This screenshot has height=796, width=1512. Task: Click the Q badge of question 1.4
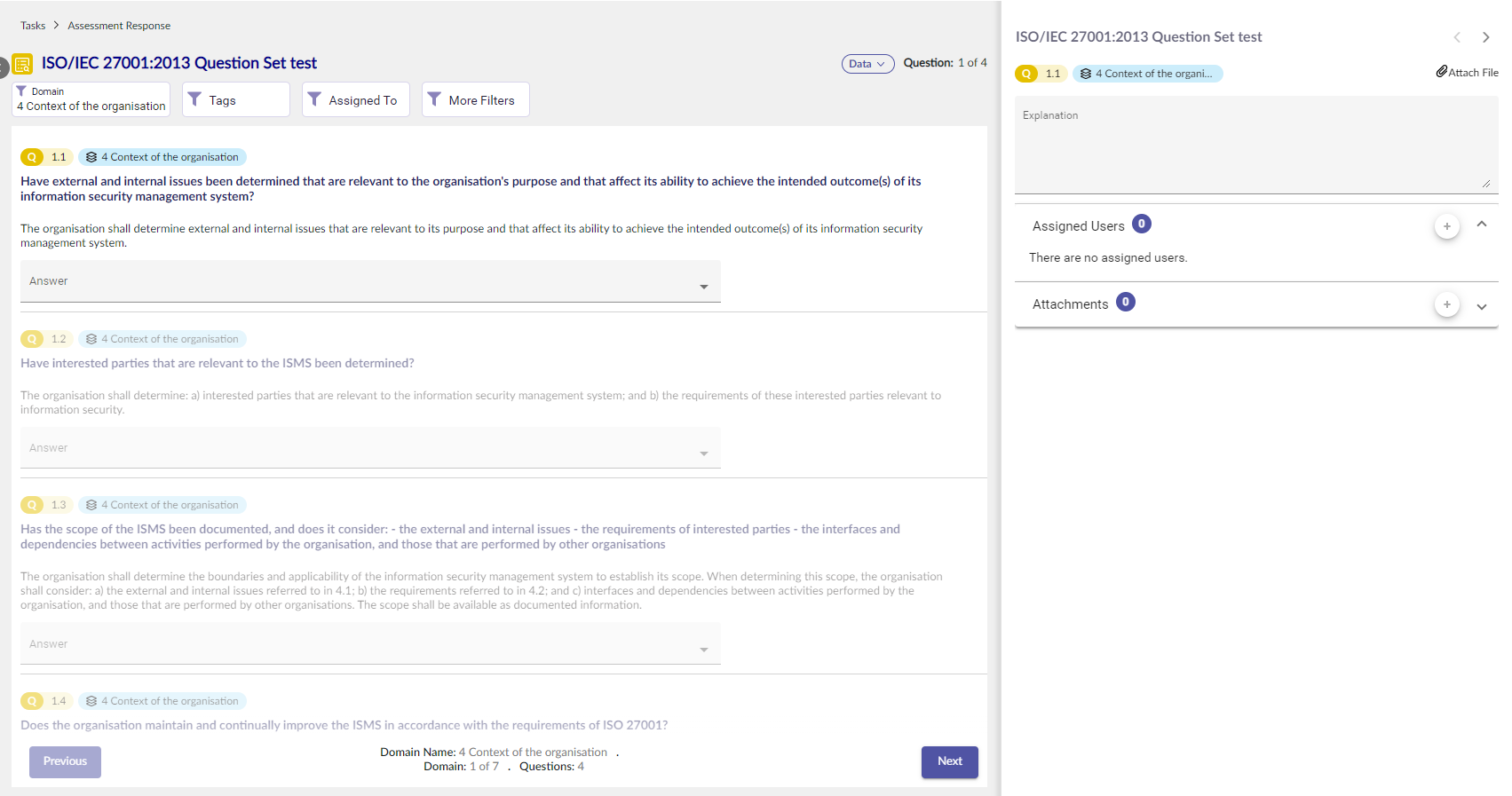(x=32, y=701)
